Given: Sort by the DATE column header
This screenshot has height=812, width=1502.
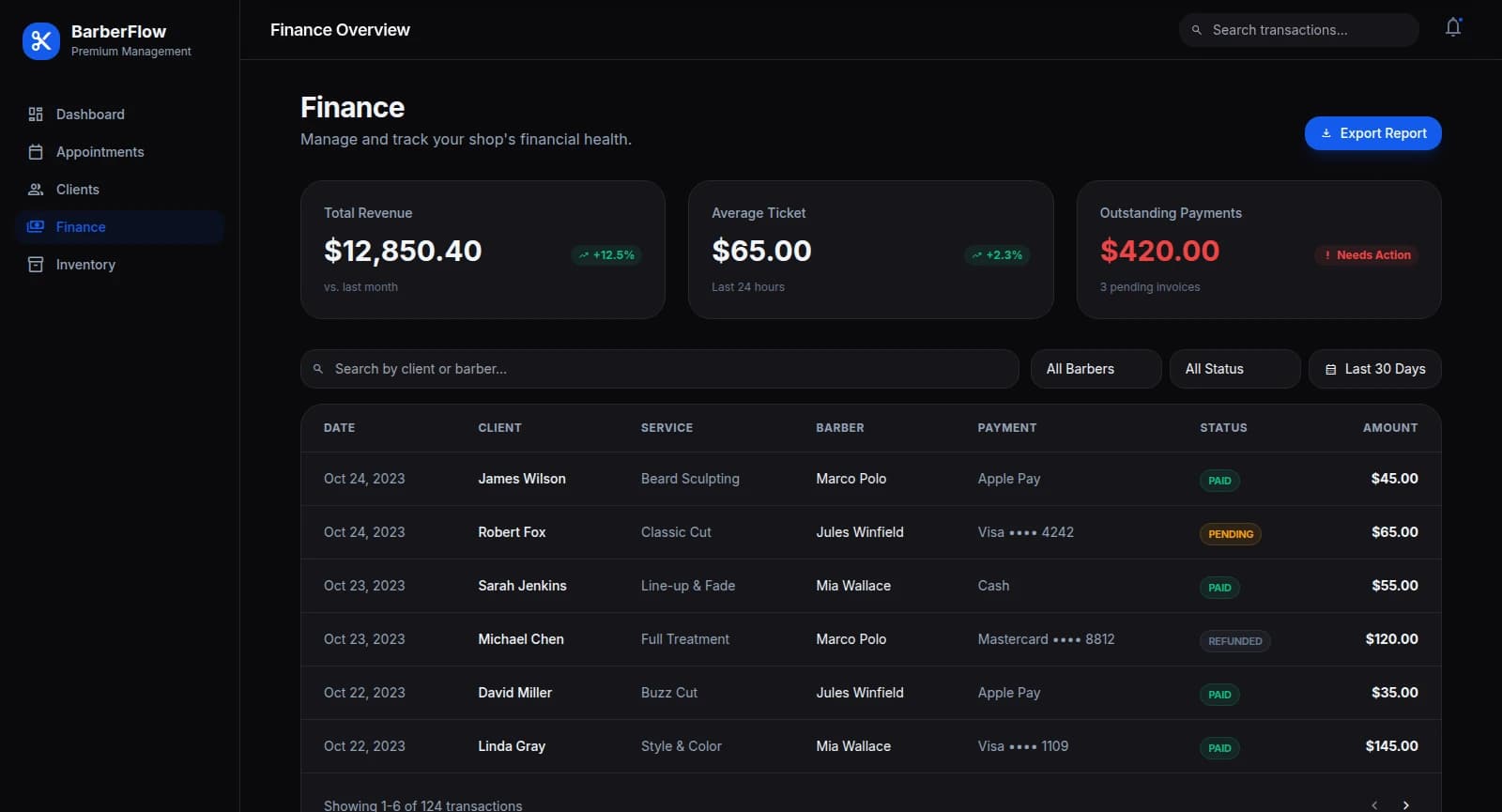Looking at the screenshot, I should tap(340, 428).
